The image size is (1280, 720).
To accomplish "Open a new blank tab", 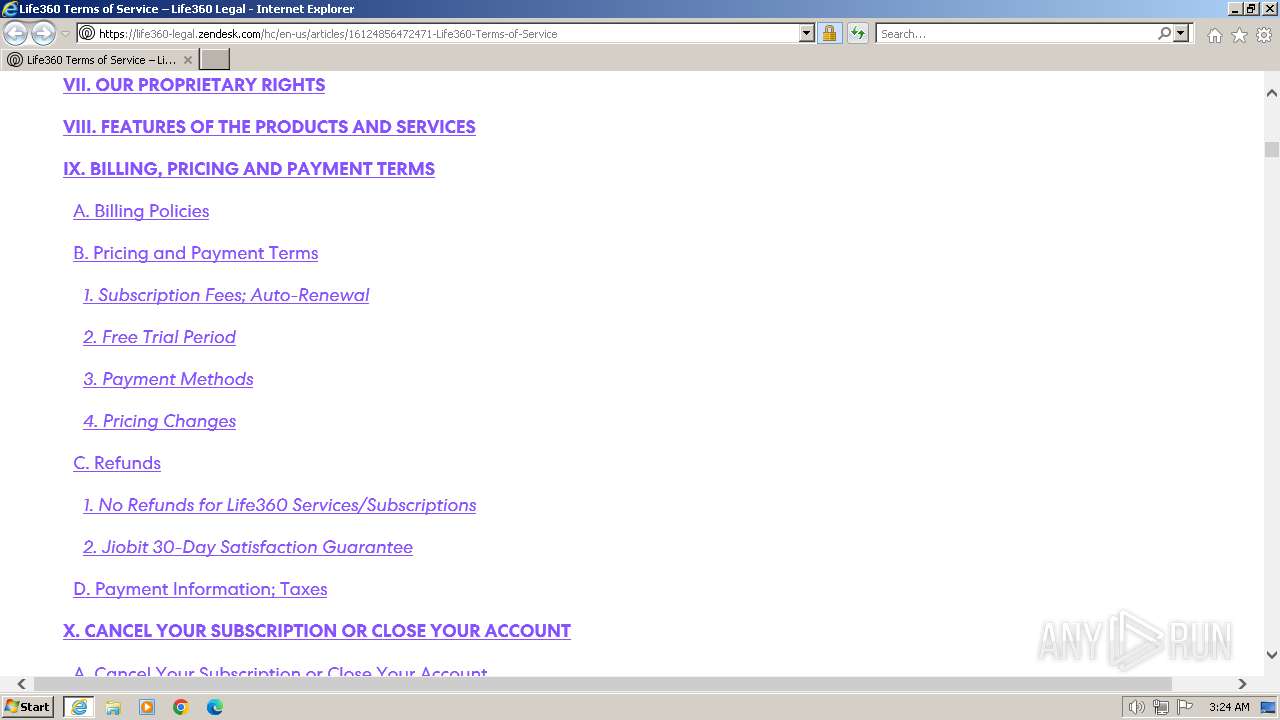I will pos(215,60).
